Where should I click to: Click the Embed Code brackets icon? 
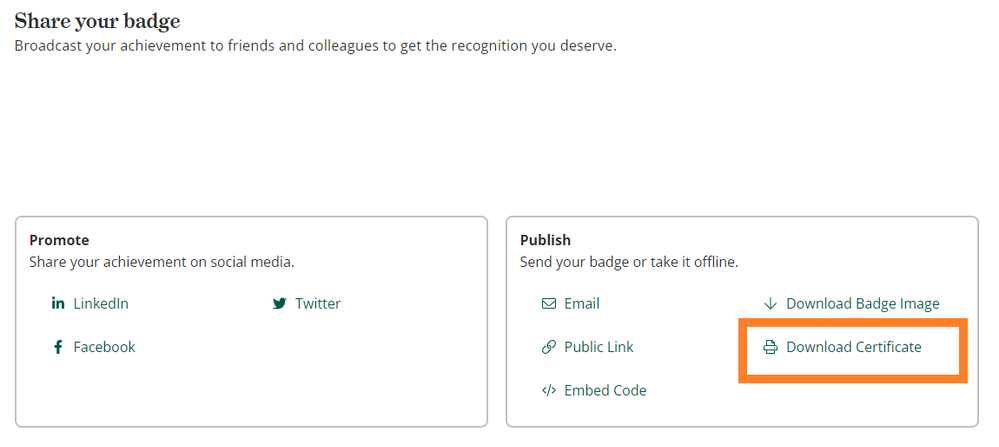(549, 390)
